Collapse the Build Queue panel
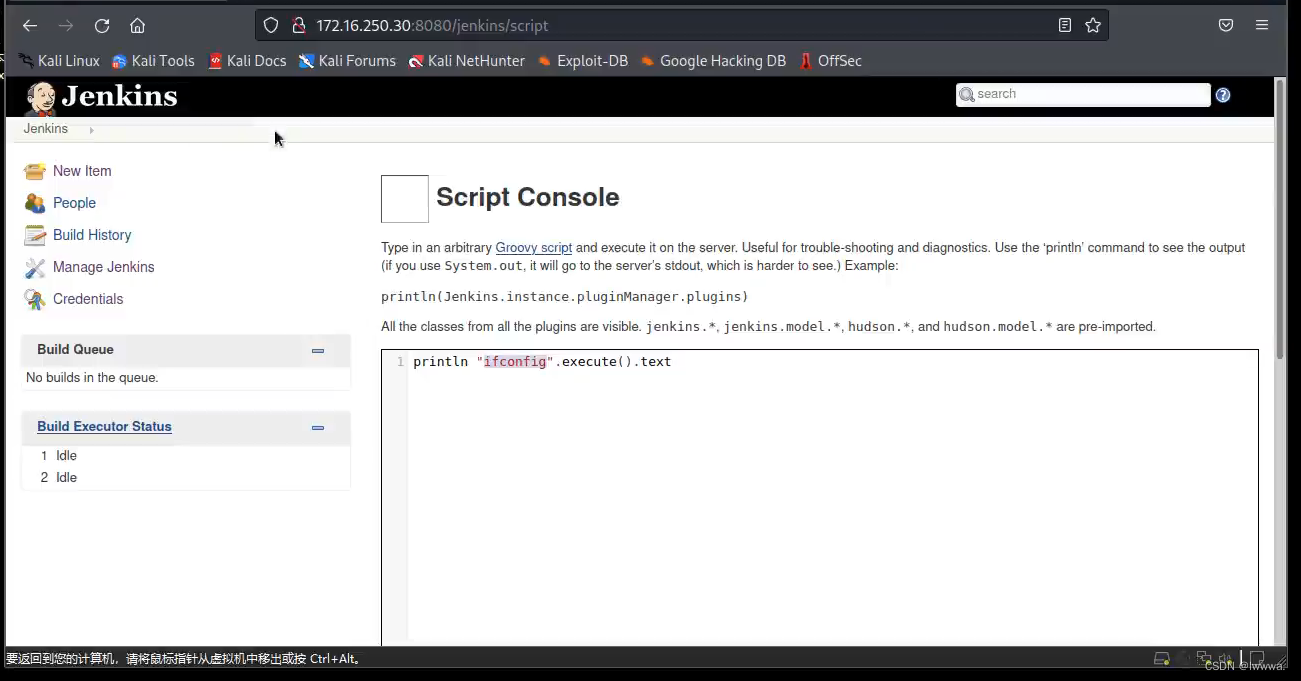This screenshot has height=681, width=1301. 318,350
